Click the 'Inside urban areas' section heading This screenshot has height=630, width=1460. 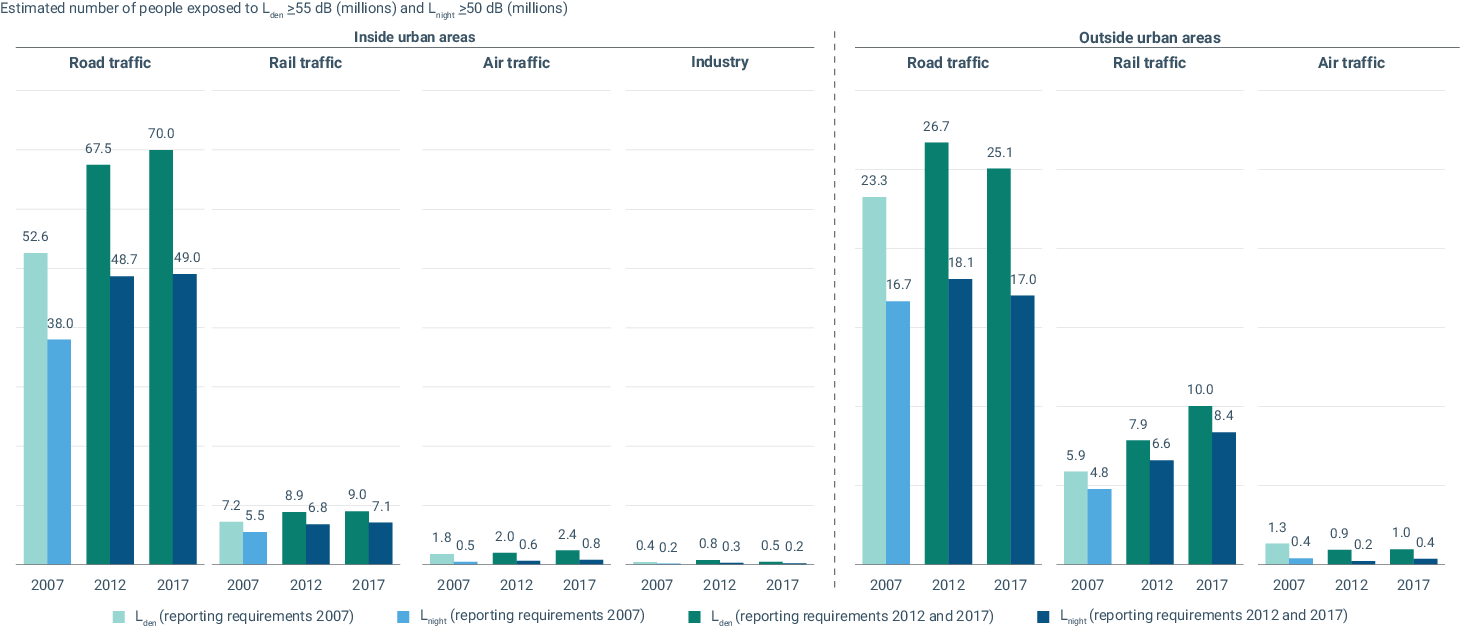click(x=414, y=37)
